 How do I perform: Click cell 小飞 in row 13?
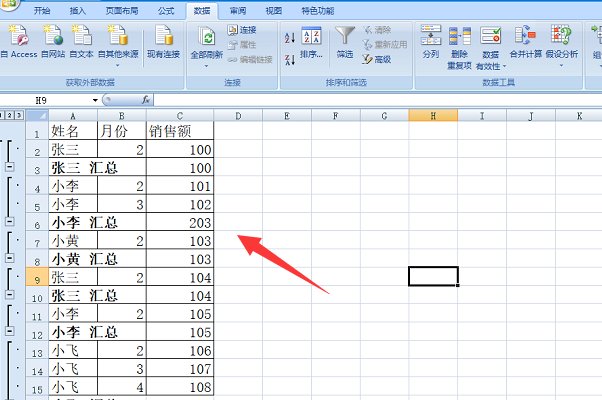pos(73,350)
